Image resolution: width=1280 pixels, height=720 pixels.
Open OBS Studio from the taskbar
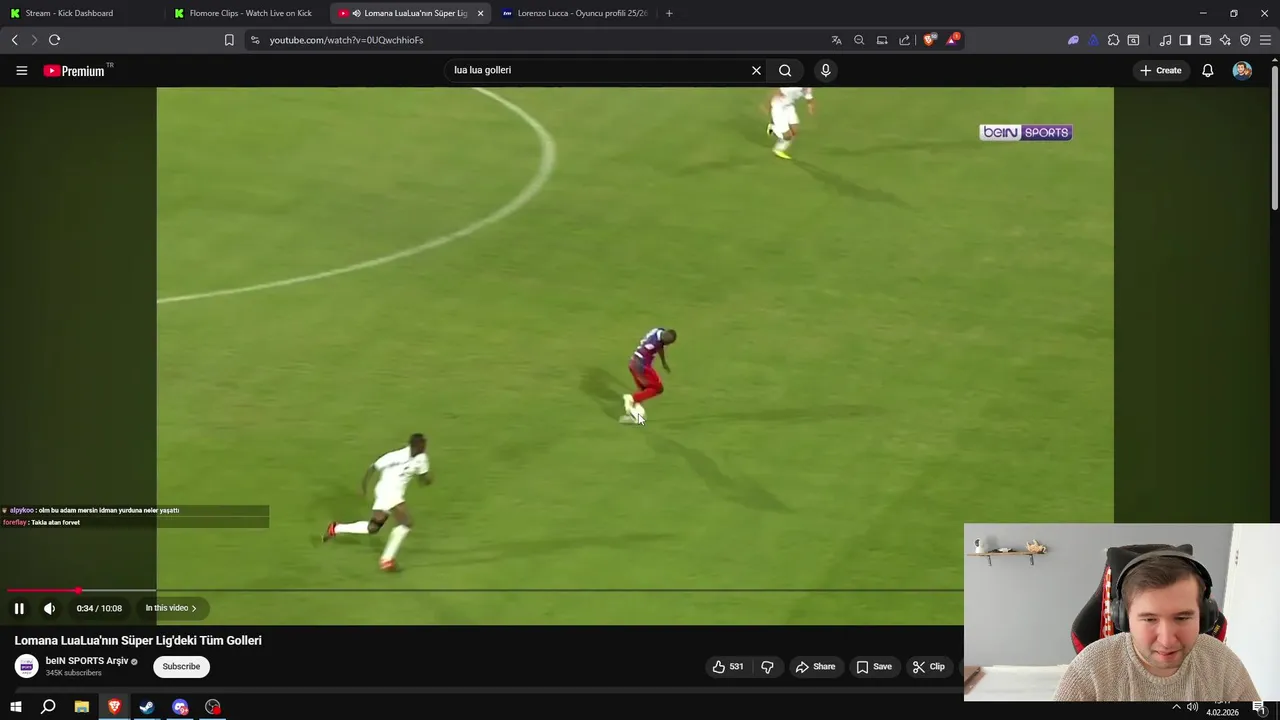tap(213, 707)
